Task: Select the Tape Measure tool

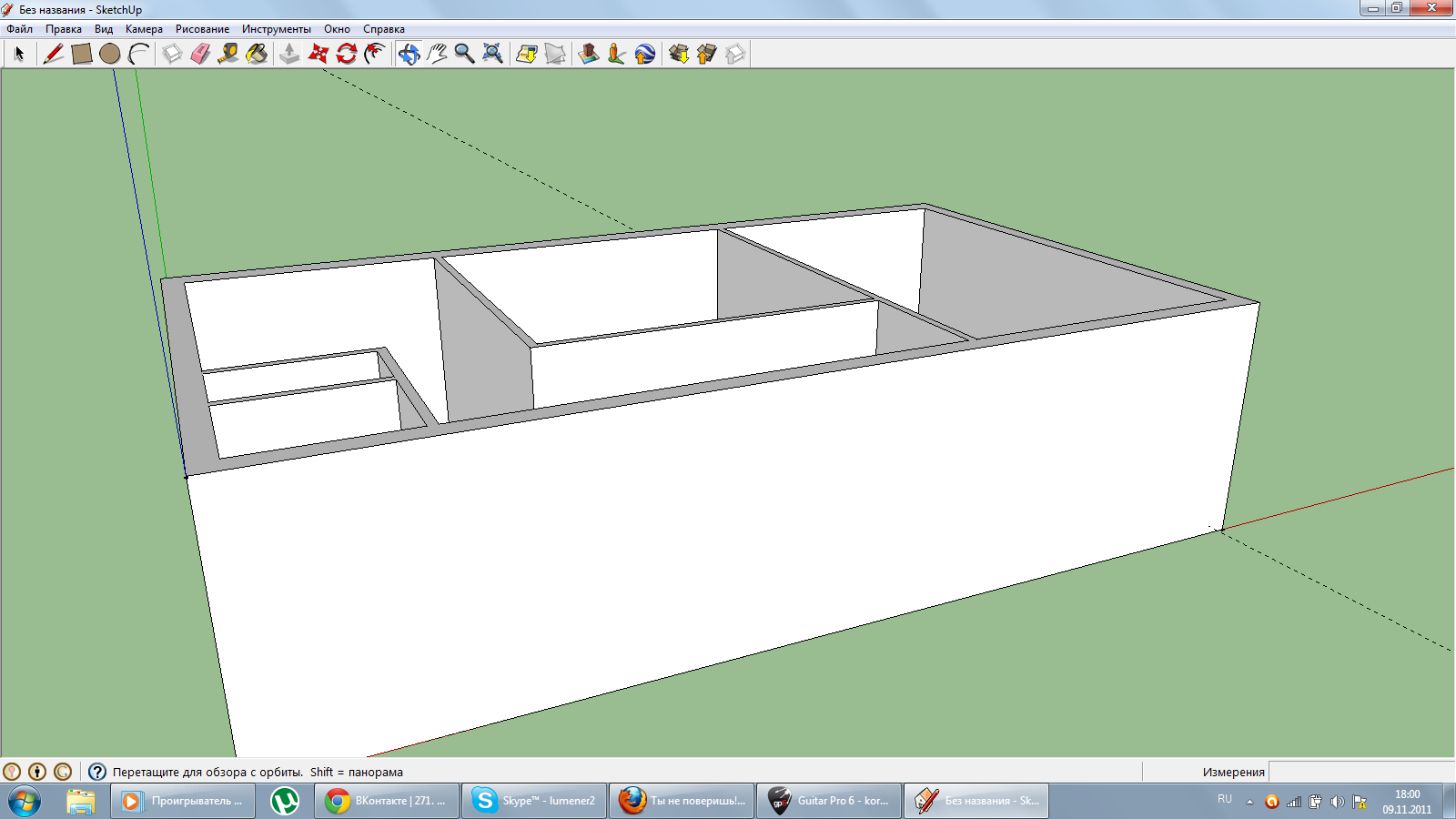Action: 228,54
